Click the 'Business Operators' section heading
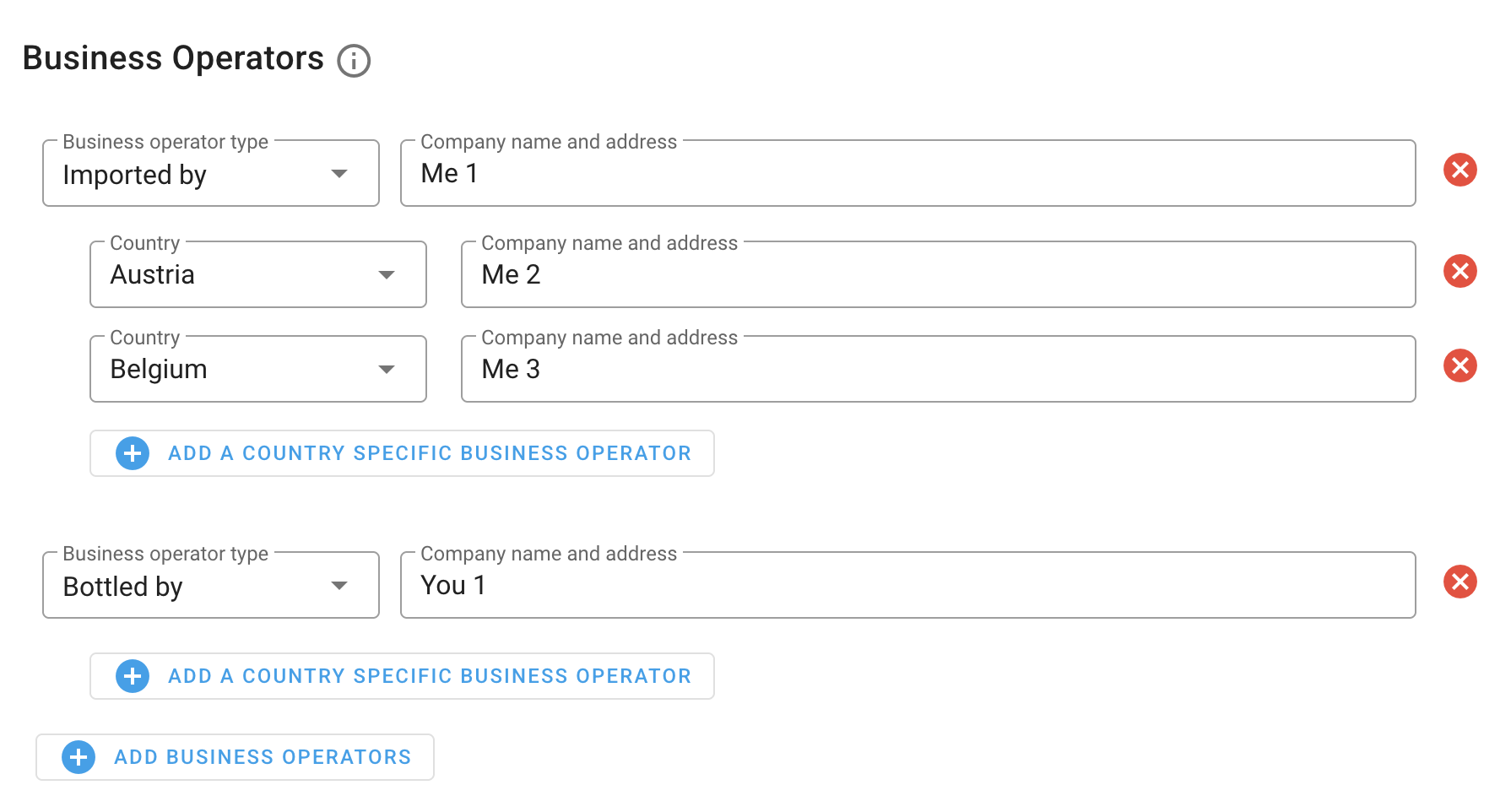This screenshot has width=1511, height=812. [173, 59]
